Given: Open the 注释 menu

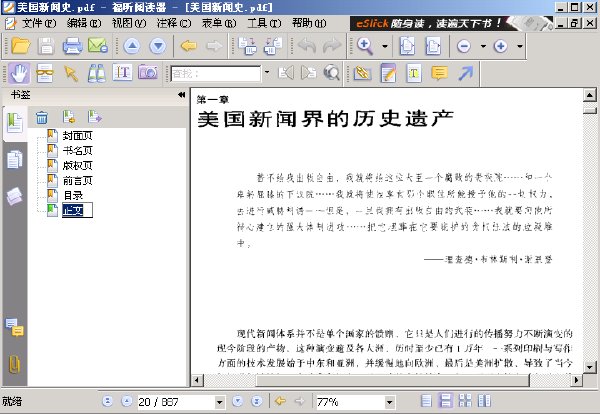Looking at the screenshot, I should (174, 23).
